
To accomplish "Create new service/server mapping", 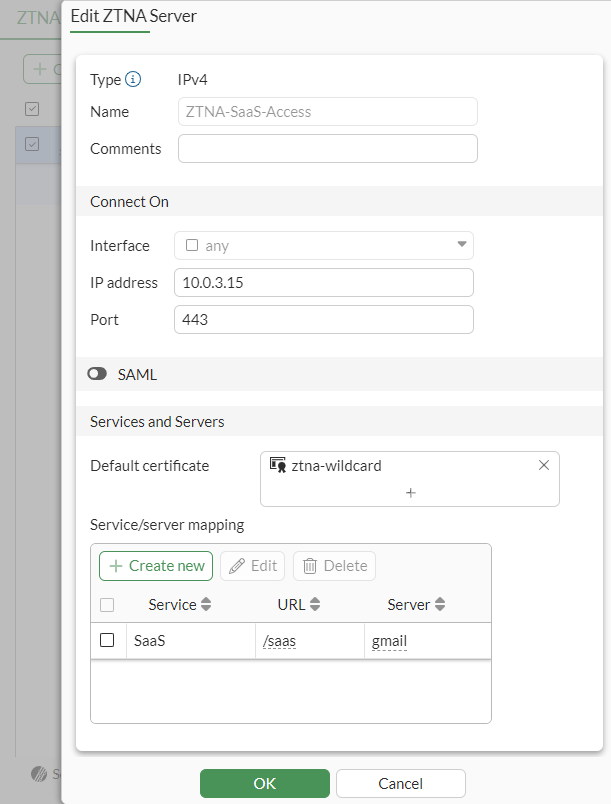I will (156, 566).
